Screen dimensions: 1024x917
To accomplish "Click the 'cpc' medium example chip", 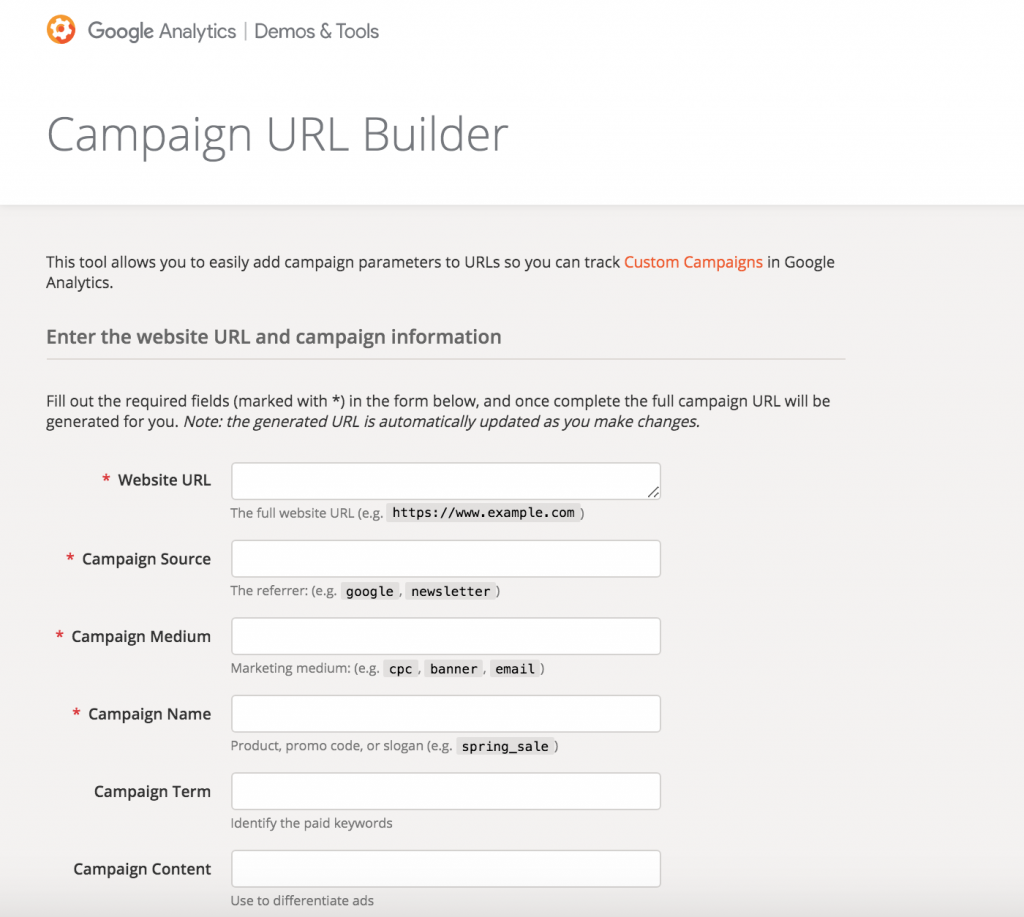I will 401,668.
